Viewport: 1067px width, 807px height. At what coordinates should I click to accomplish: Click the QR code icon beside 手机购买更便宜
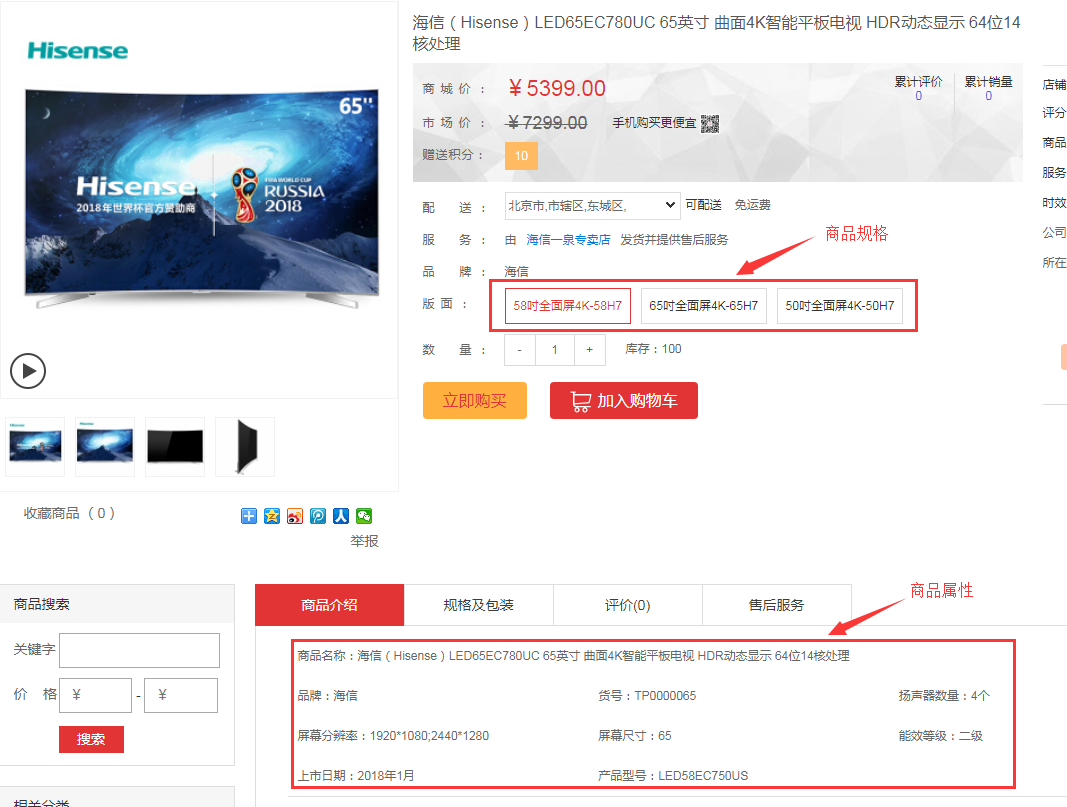(709, 123)
